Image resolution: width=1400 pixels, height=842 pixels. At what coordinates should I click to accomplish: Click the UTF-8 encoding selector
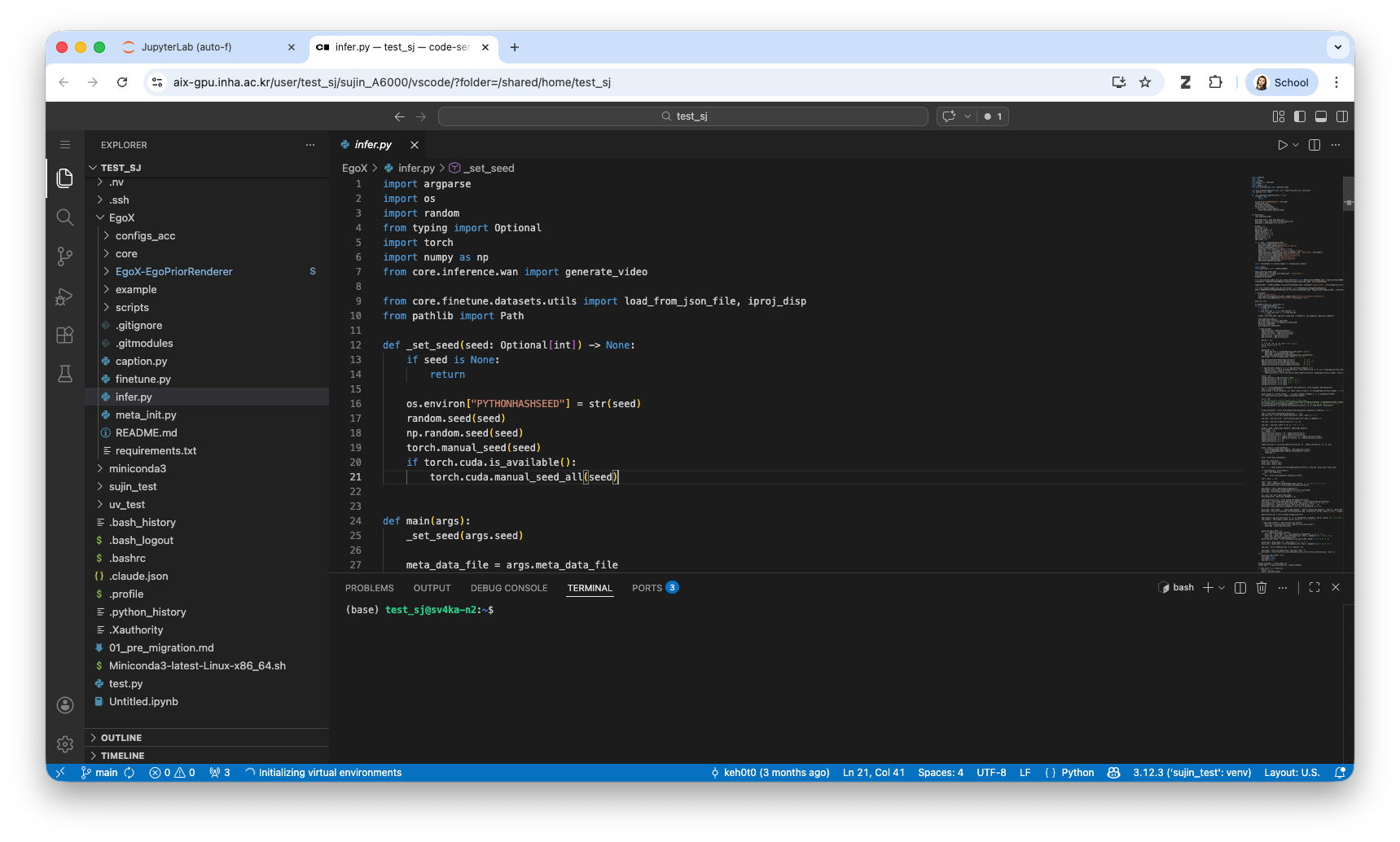pyautogui.click(x=991, y=773)
